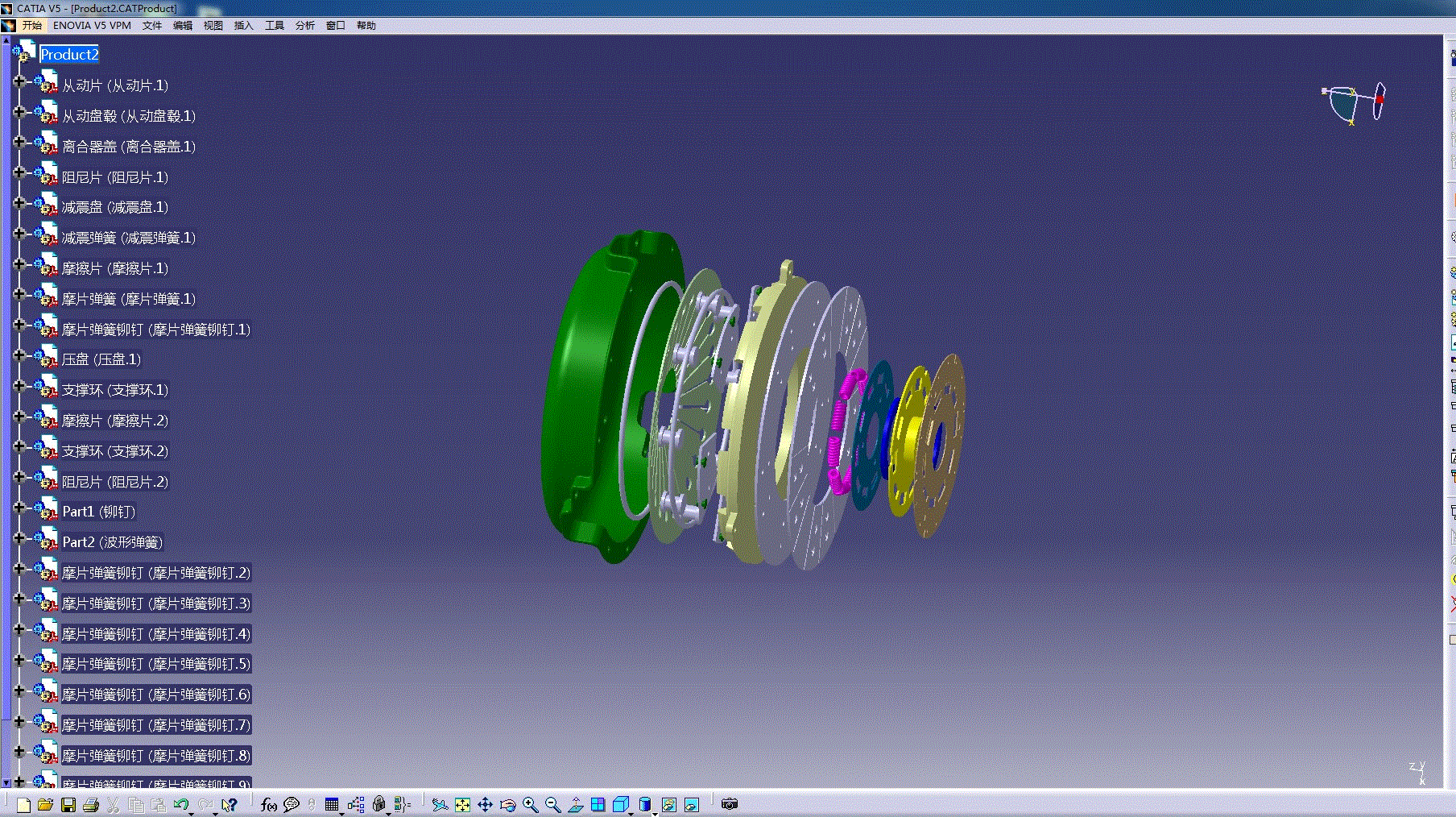Click the speech bubble comment icon
Image resolution: width=1456 pixels, height=817 pixels.
click(292, 804)
